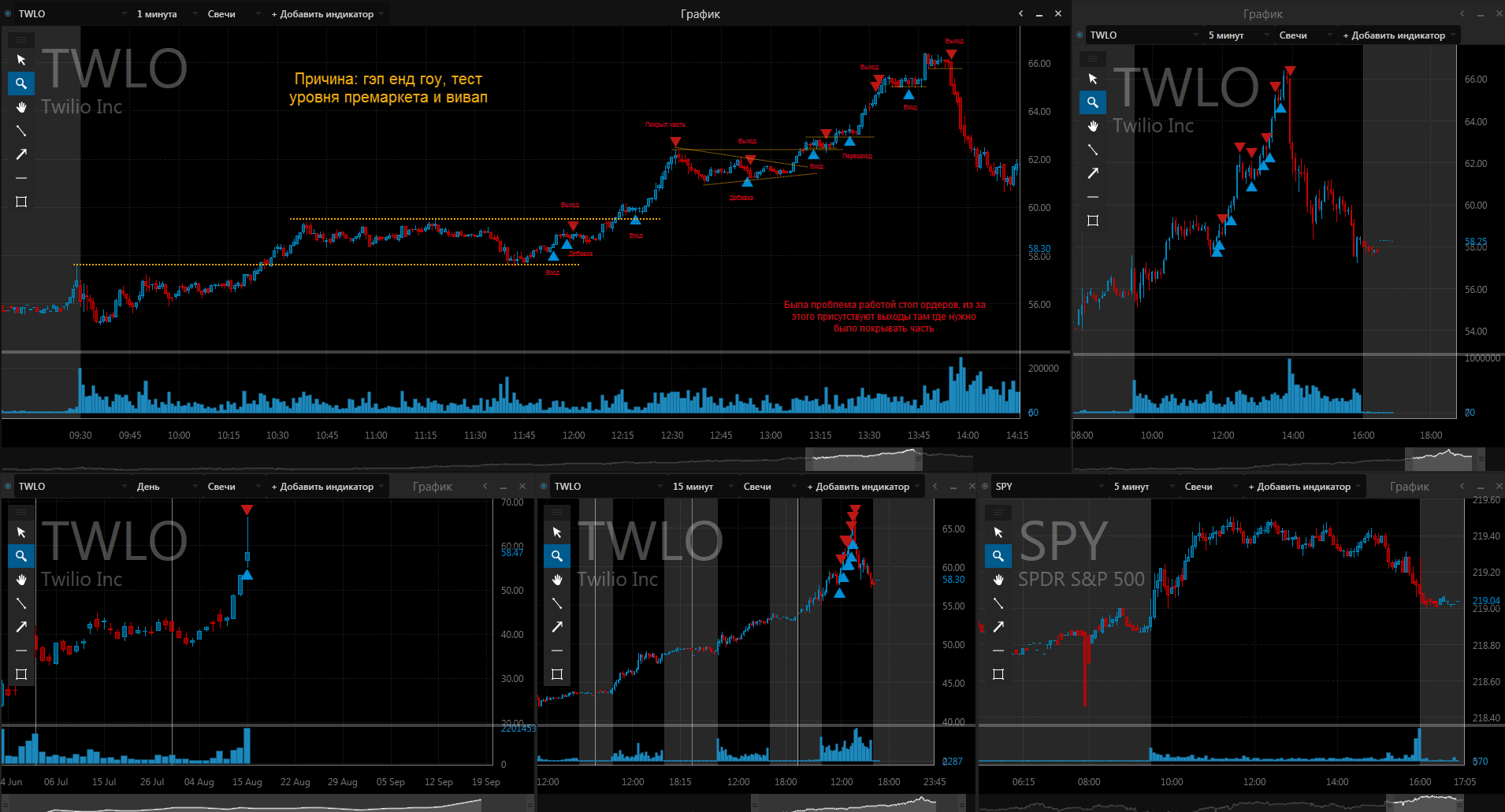This screenshot has height=812, width=1505.
Task: Select the zoom tool in 5-minute TWLO chart
Action: [x=1093, y=102]
